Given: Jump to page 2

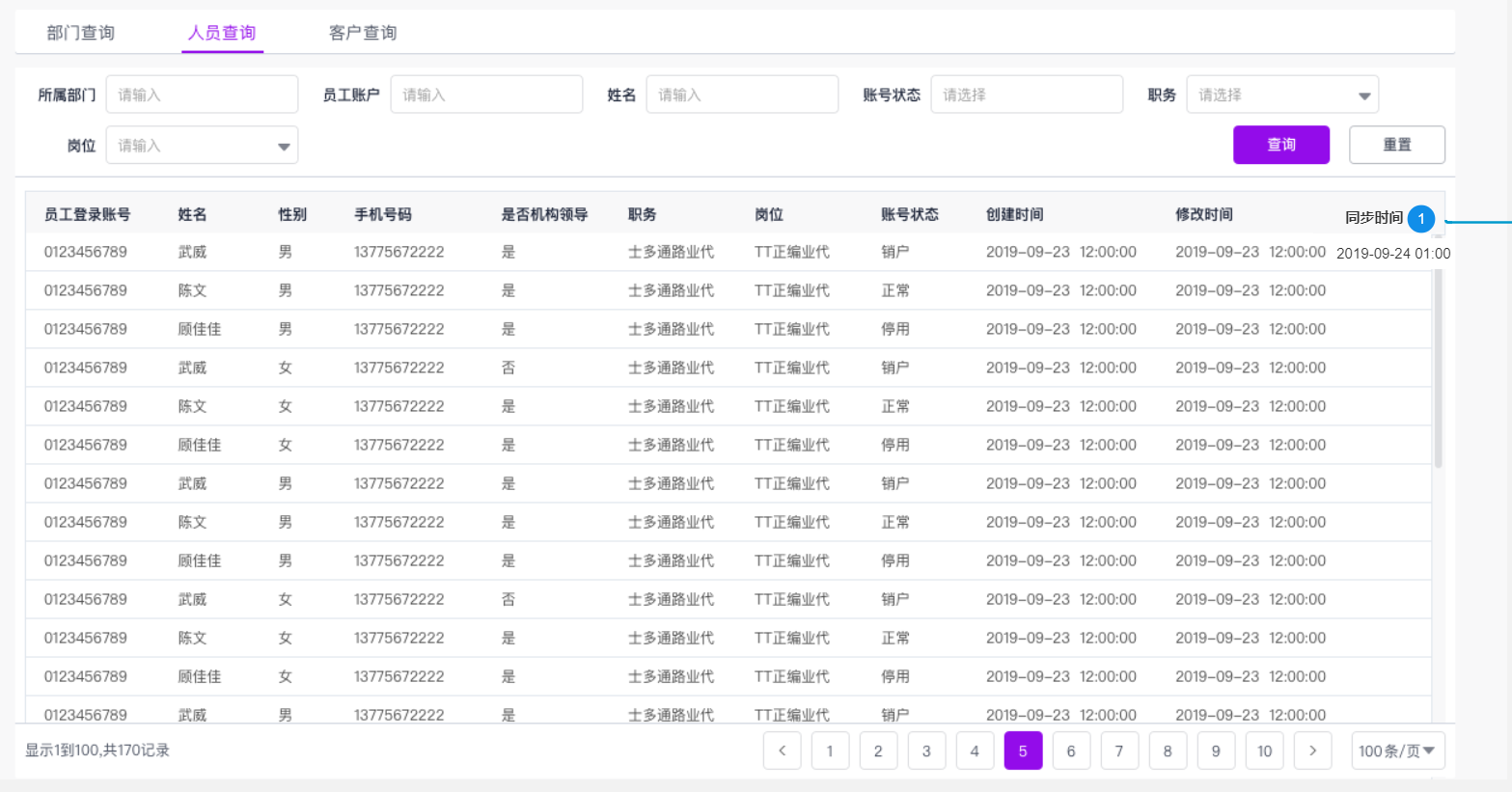Looking at the screenshot, I should click(878, 751).
